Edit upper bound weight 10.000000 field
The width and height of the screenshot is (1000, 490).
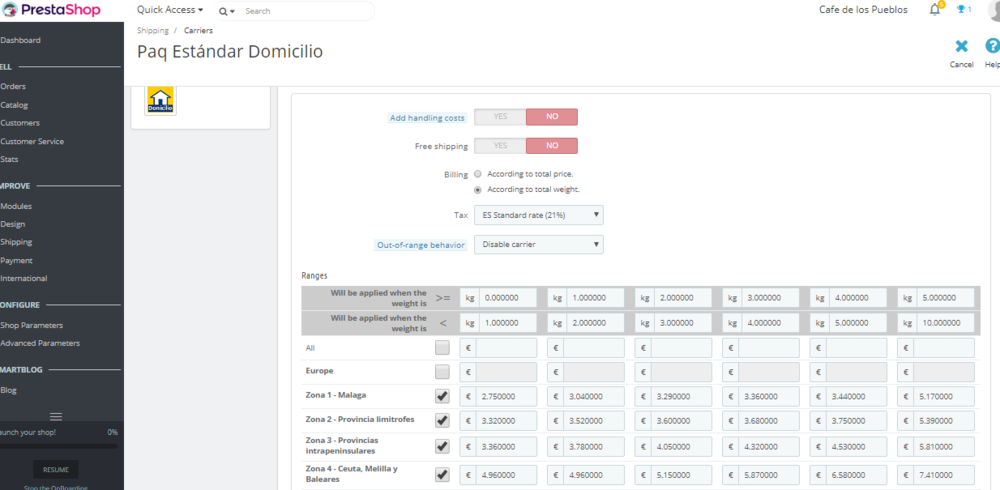click(x=945, y=322)
